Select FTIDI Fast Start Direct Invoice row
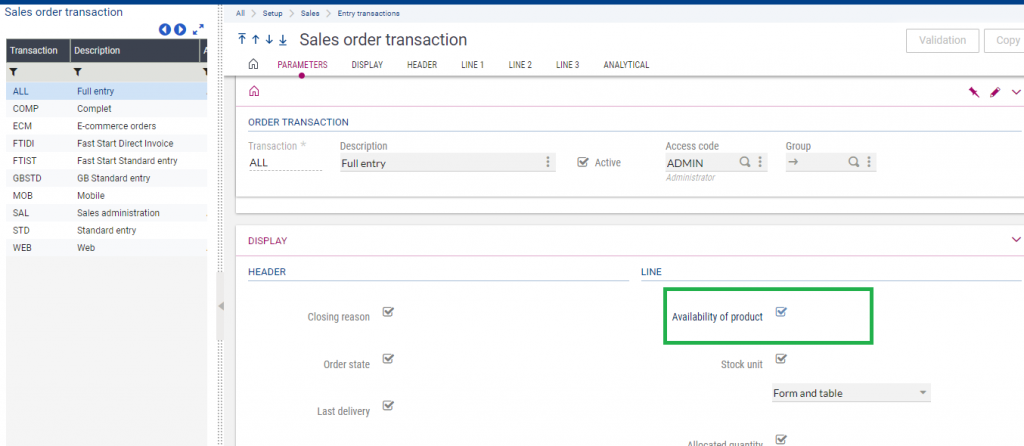Screen dimensions: 1024x446 tap(106, 143)
